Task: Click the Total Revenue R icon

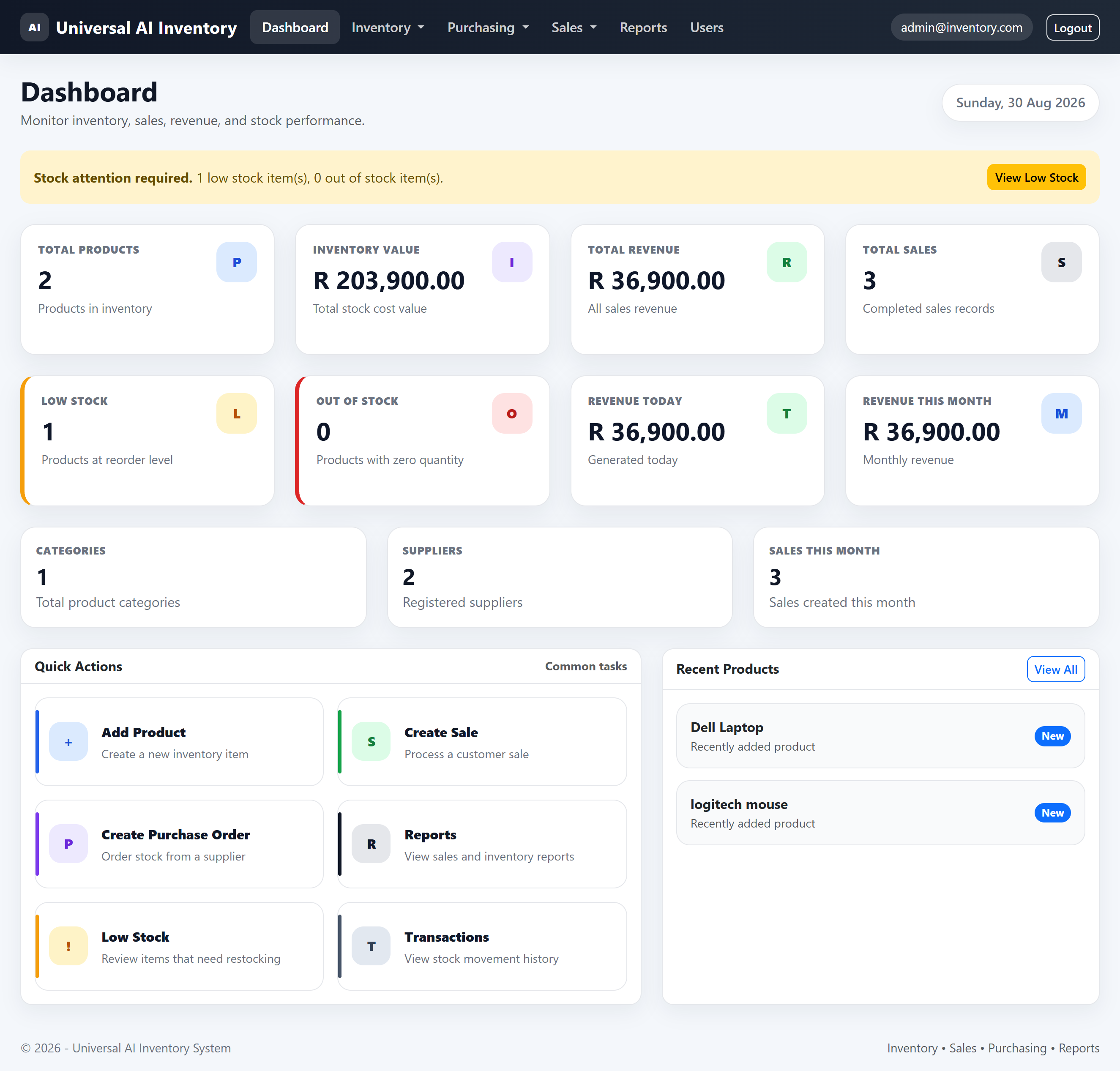Action: (x=787, y=262)
